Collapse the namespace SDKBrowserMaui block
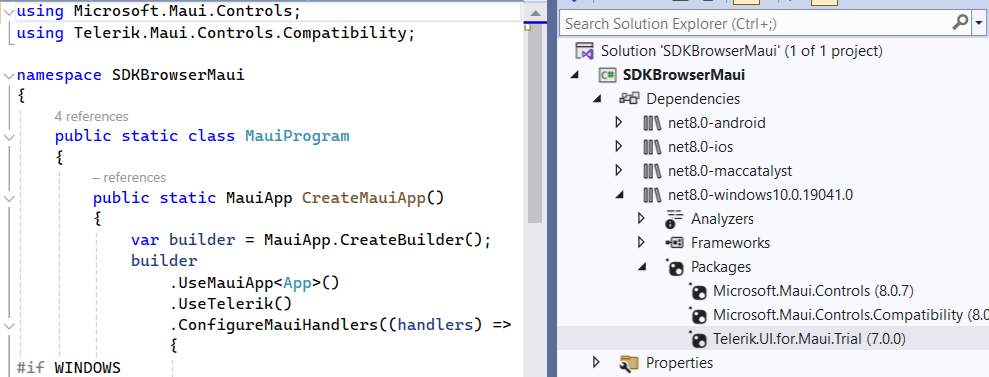The image size is (989, 377). point(8,76)
